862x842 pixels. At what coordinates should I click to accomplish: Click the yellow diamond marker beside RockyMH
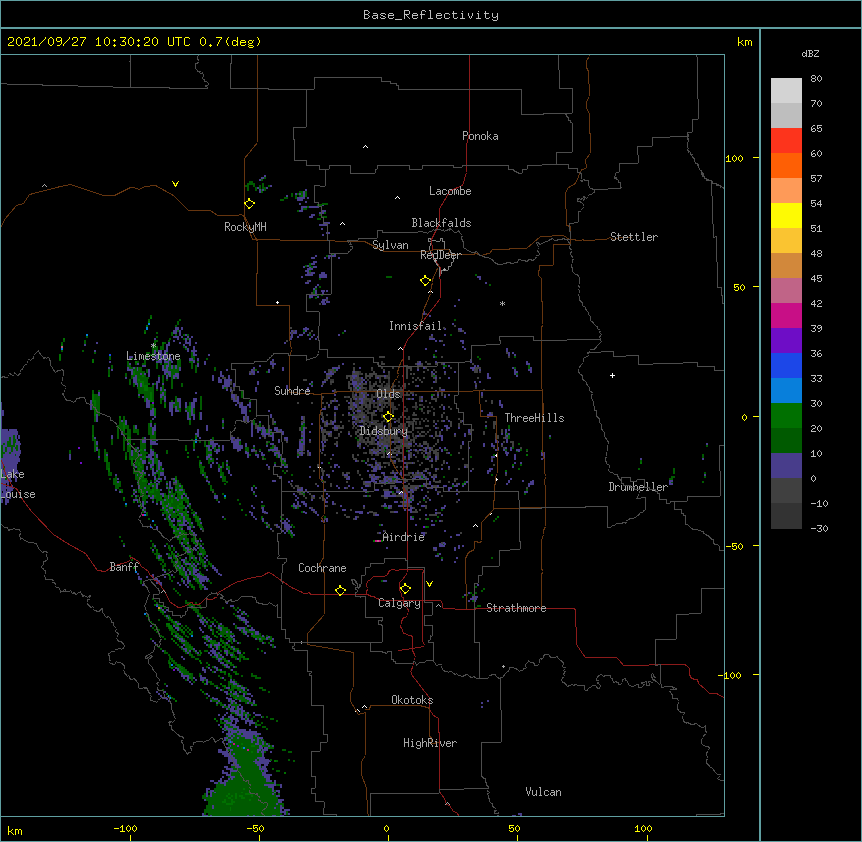pos(249,204)
